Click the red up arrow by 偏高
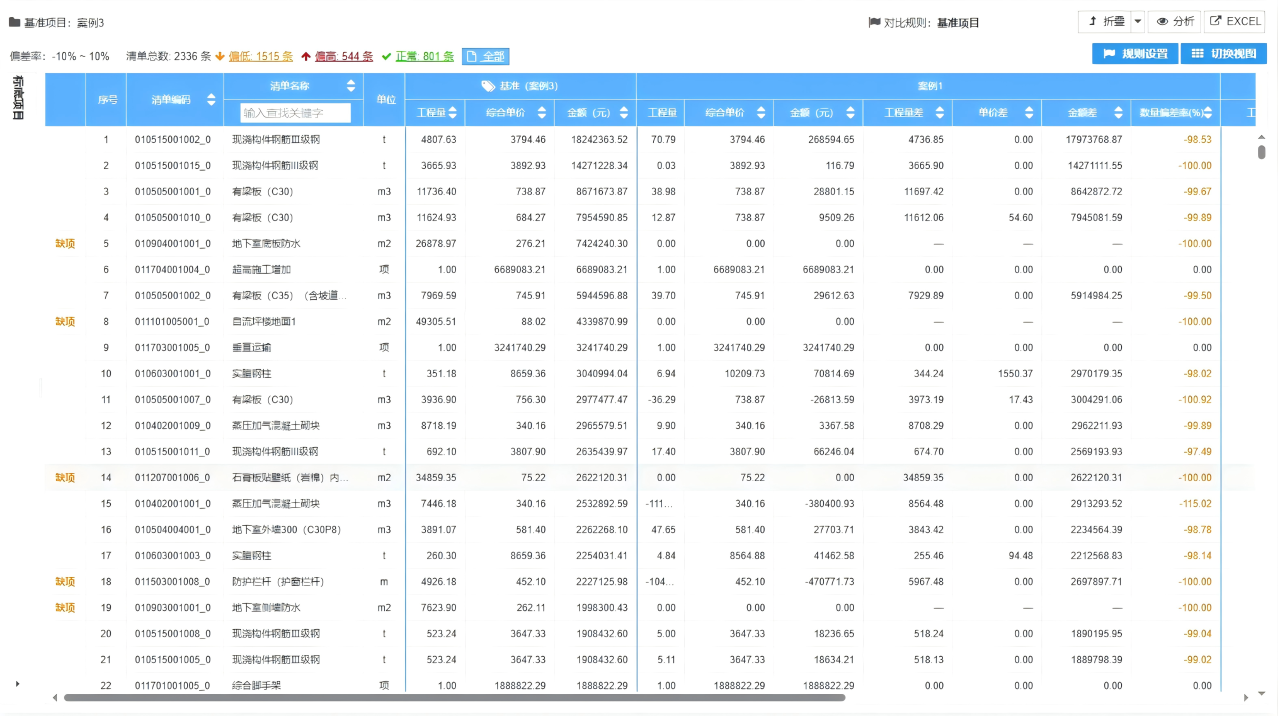The width and height of the screenshot is (1280, 716). tap(306, 57)
